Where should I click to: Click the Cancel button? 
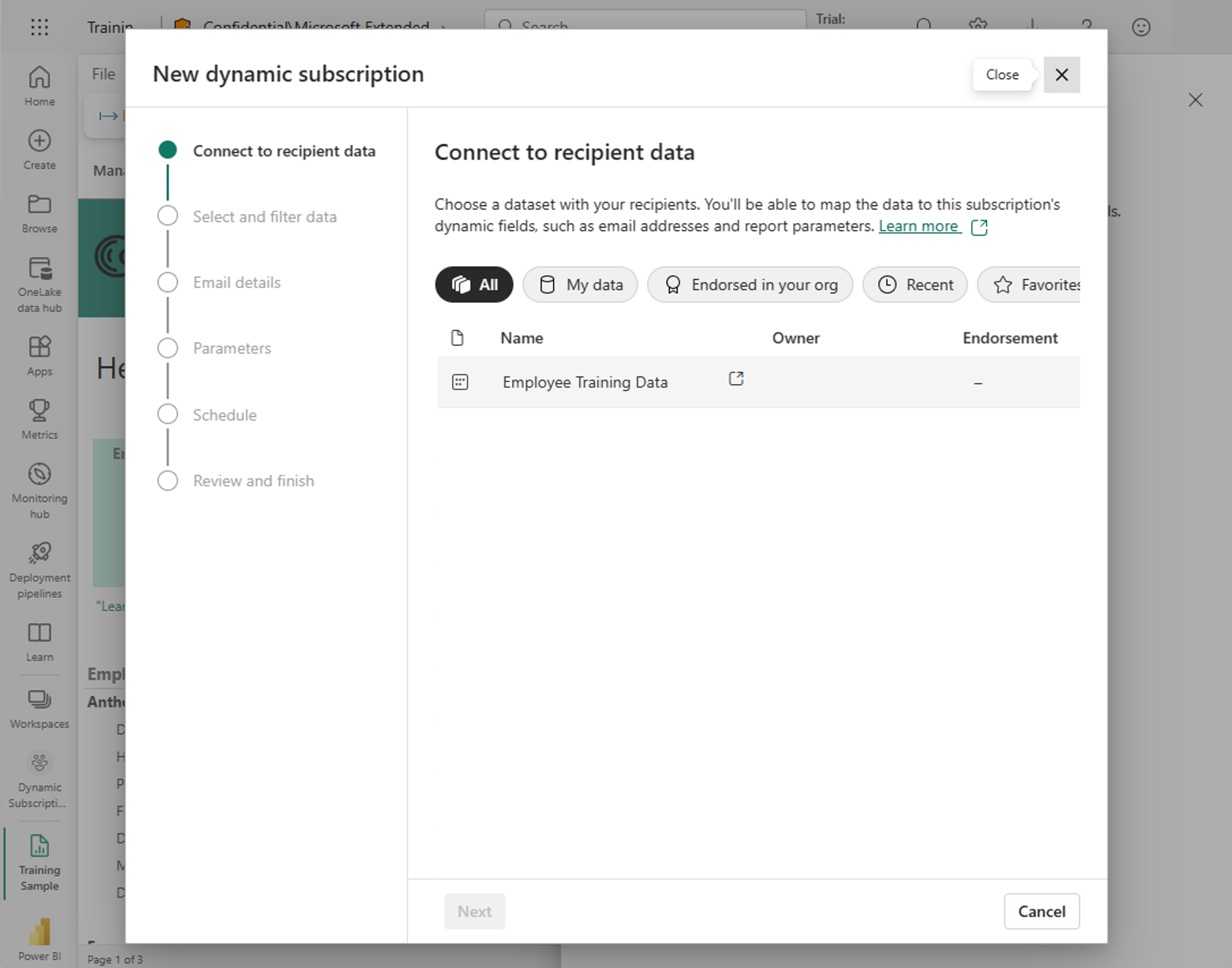[1041, 911]
